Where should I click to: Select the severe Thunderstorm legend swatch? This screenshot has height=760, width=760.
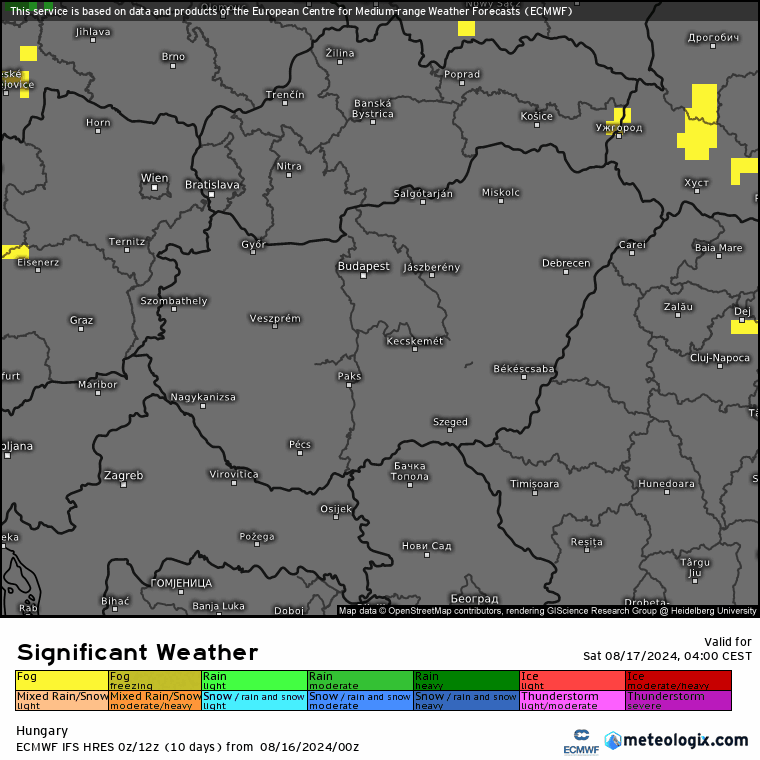point(678,700)
